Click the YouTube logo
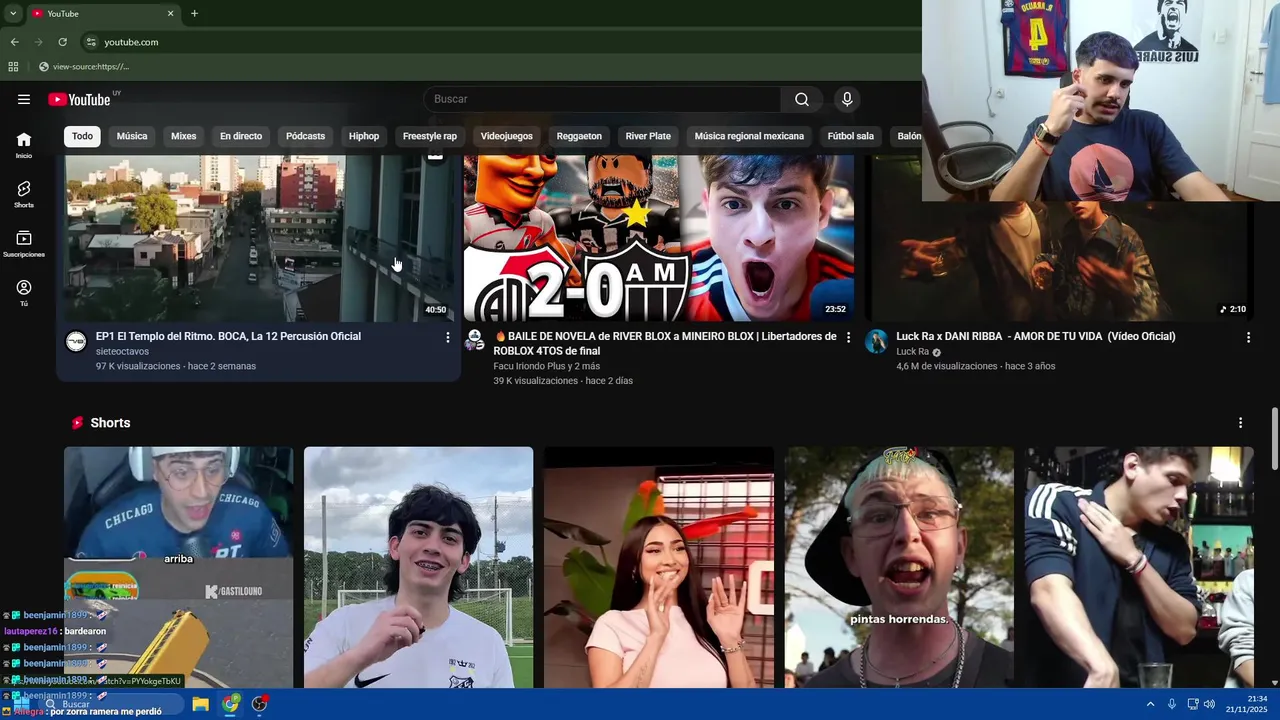1280x720 pixels. 79,99
